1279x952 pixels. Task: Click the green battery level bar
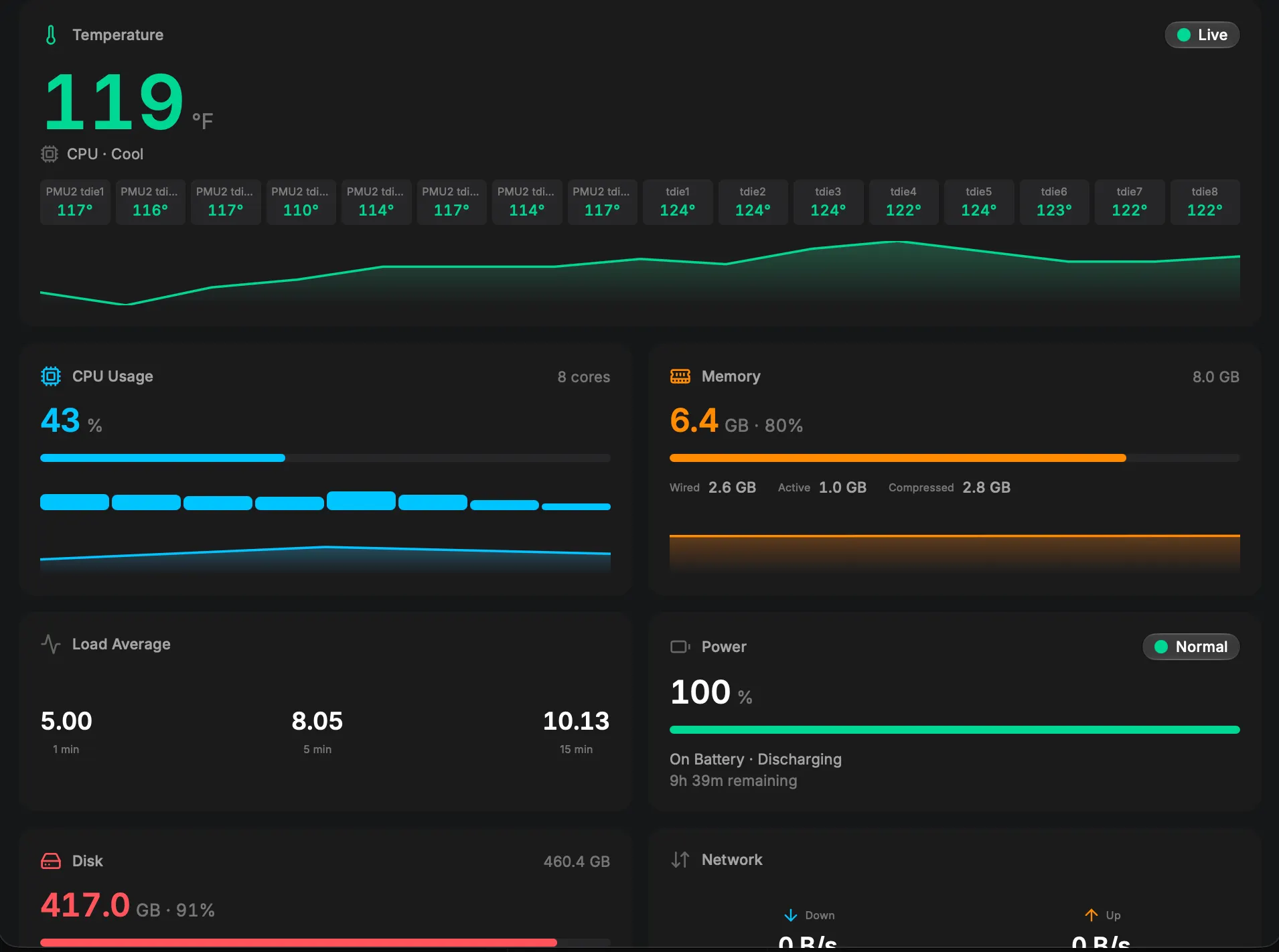click(x=955, y=730)
